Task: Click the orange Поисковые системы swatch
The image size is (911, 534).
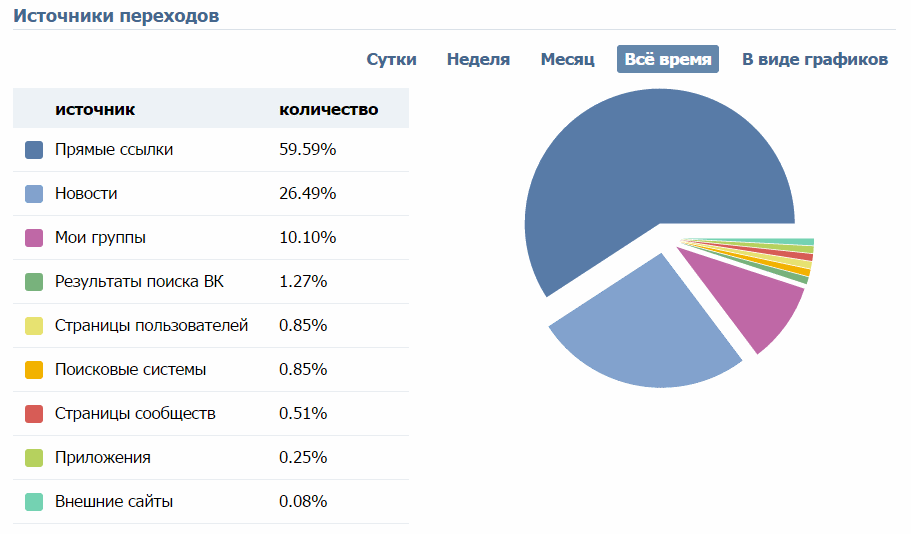Action: coord(34,370)
